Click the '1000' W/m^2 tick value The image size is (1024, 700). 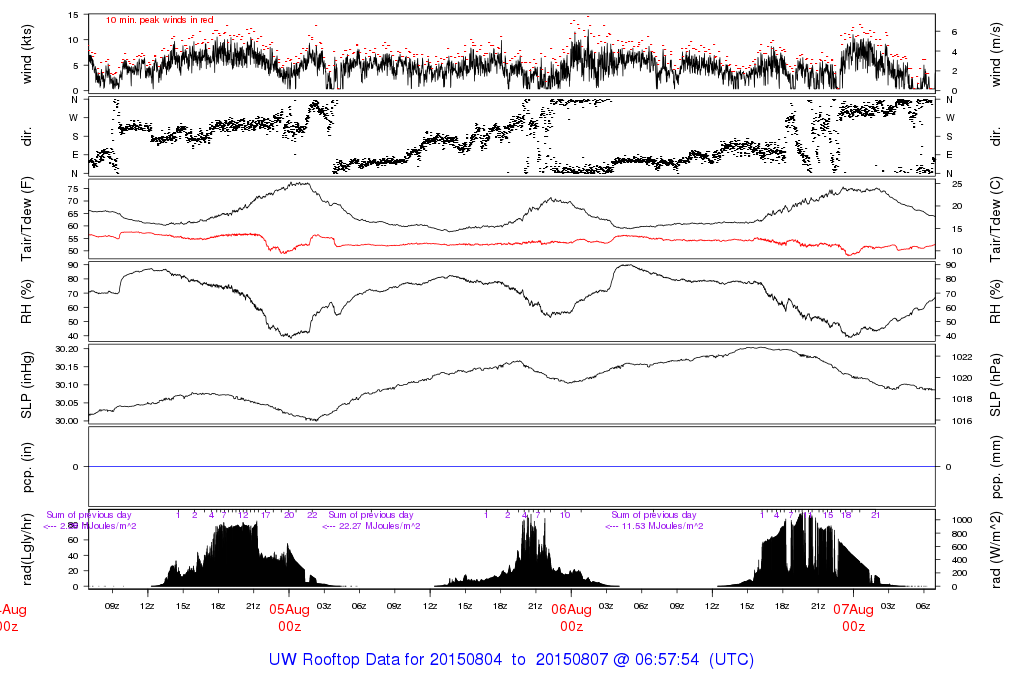coord(963,520)
